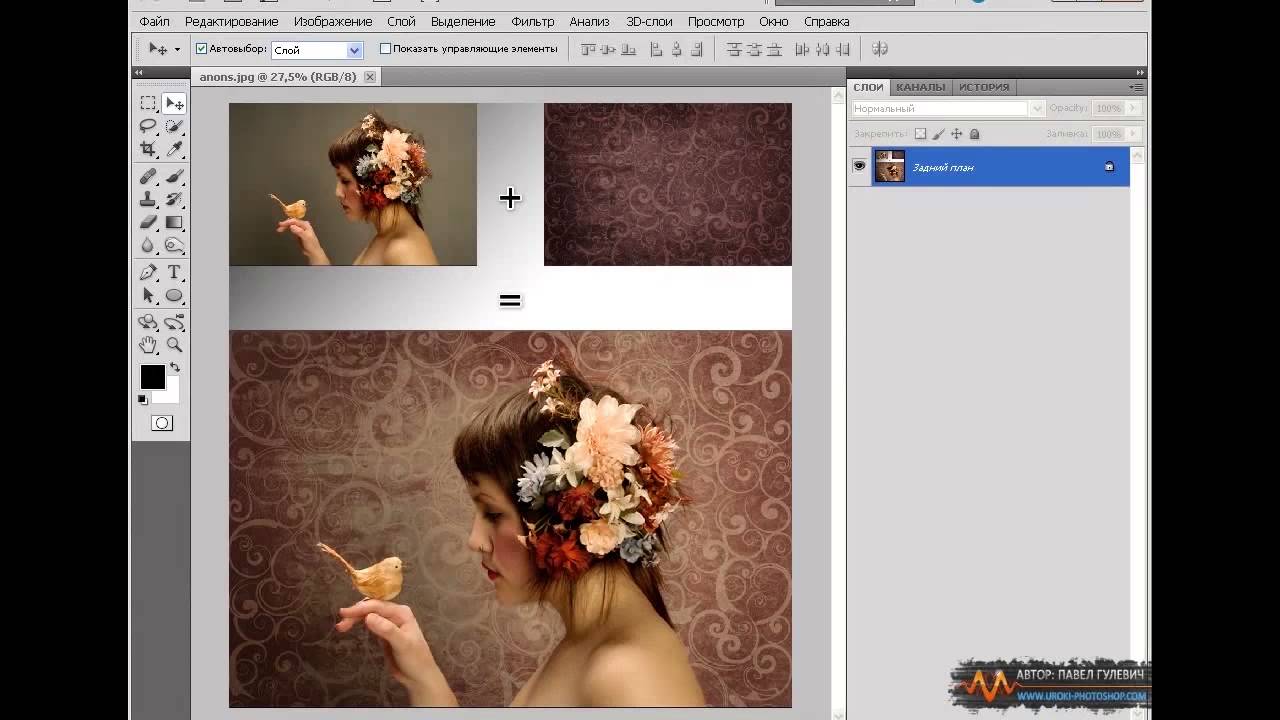
Task: Select the Eraser tool
Action: coord(148,222)
